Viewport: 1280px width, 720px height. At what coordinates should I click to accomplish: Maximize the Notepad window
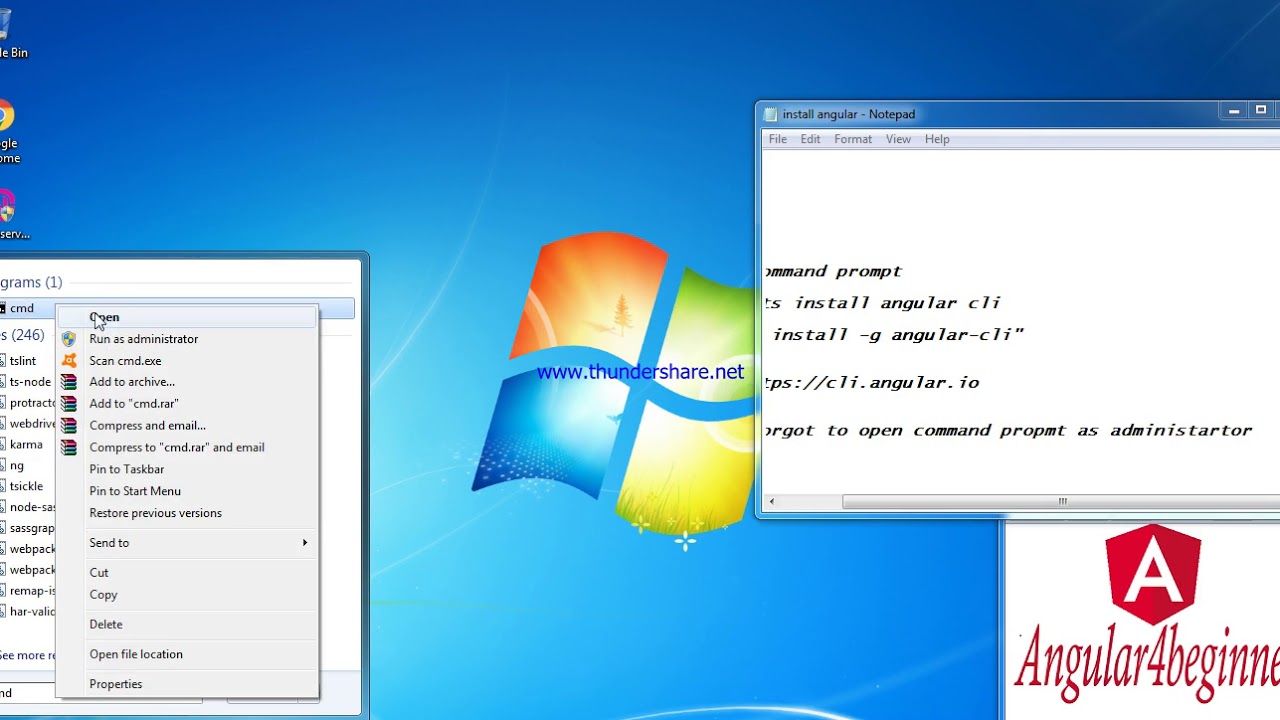coord(1261,111)
